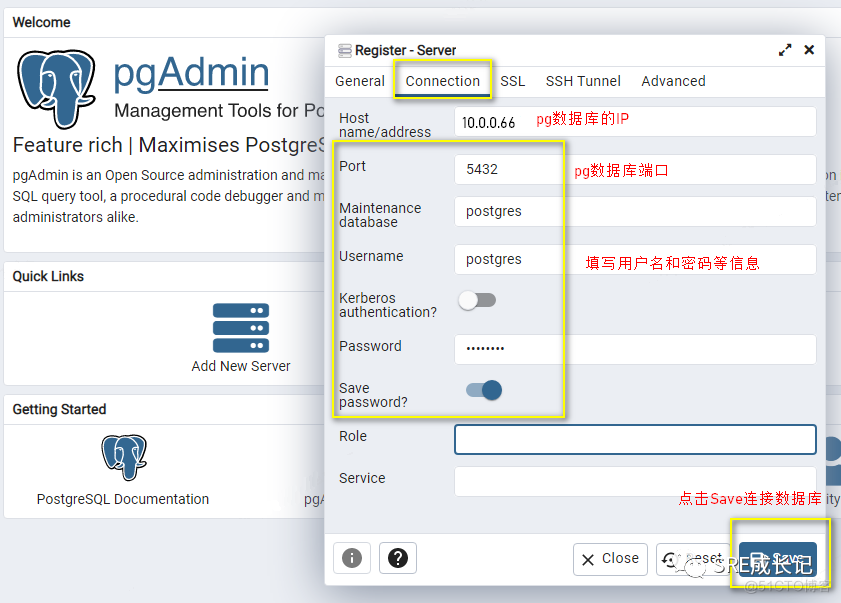
Task: Click the Port input field
Action: (635, 170)
